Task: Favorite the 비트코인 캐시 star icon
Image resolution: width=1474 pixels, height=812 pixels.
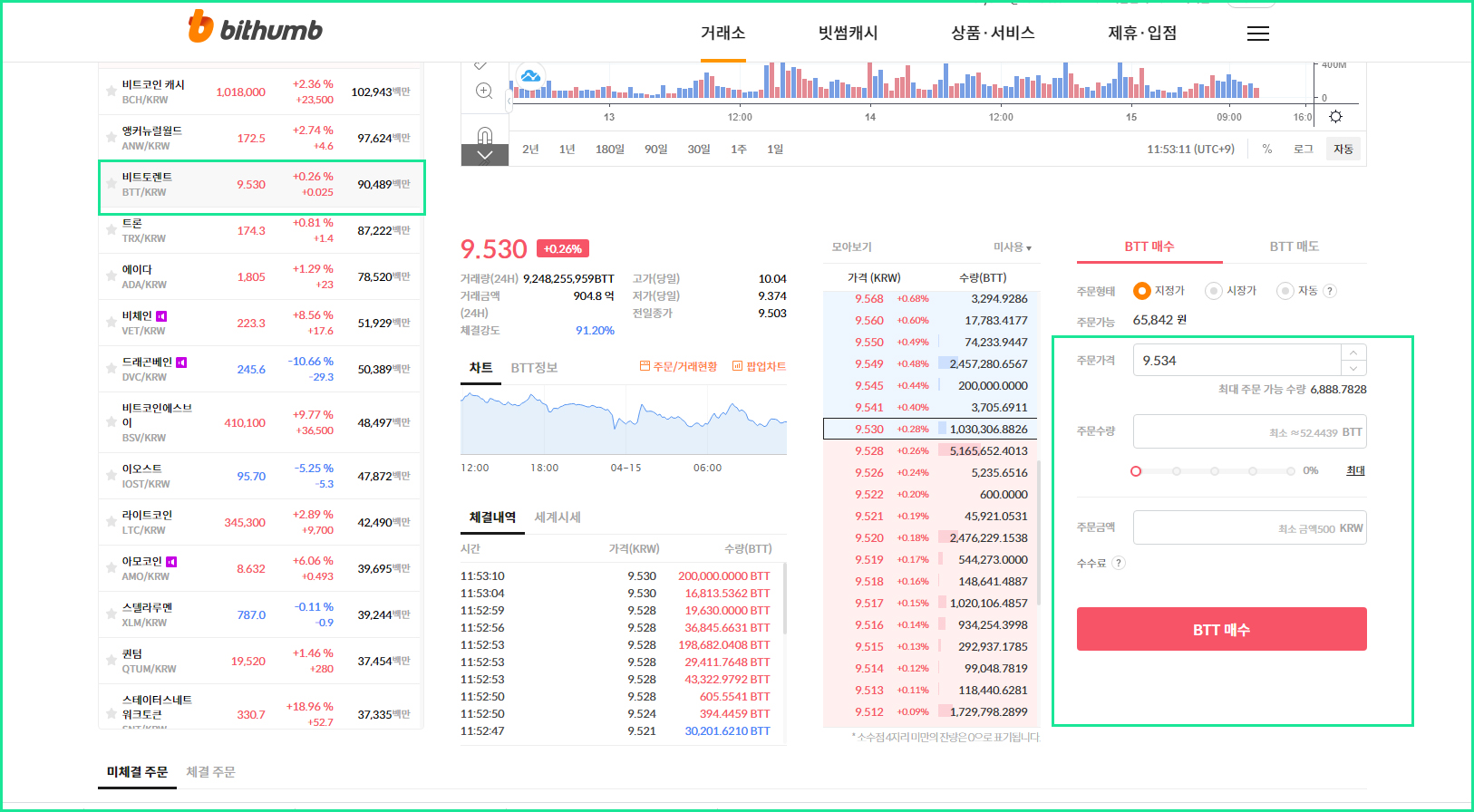Action: point(111,91)
